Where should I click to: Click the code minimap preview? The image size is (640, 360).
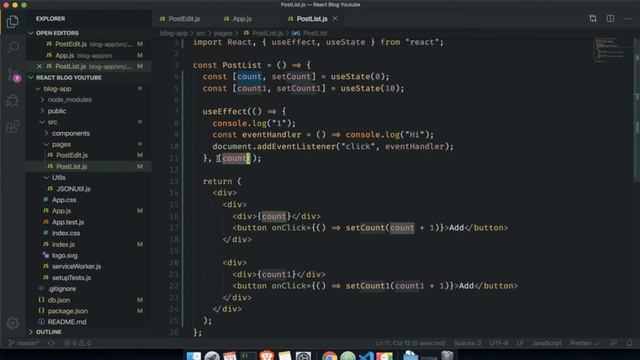[609, 50]
